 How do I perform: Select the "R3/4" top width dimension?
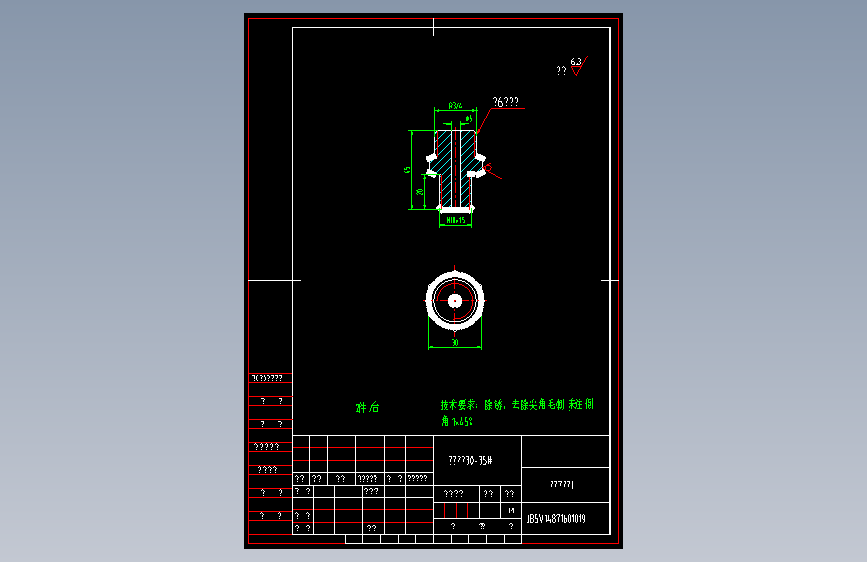(455, 106)
